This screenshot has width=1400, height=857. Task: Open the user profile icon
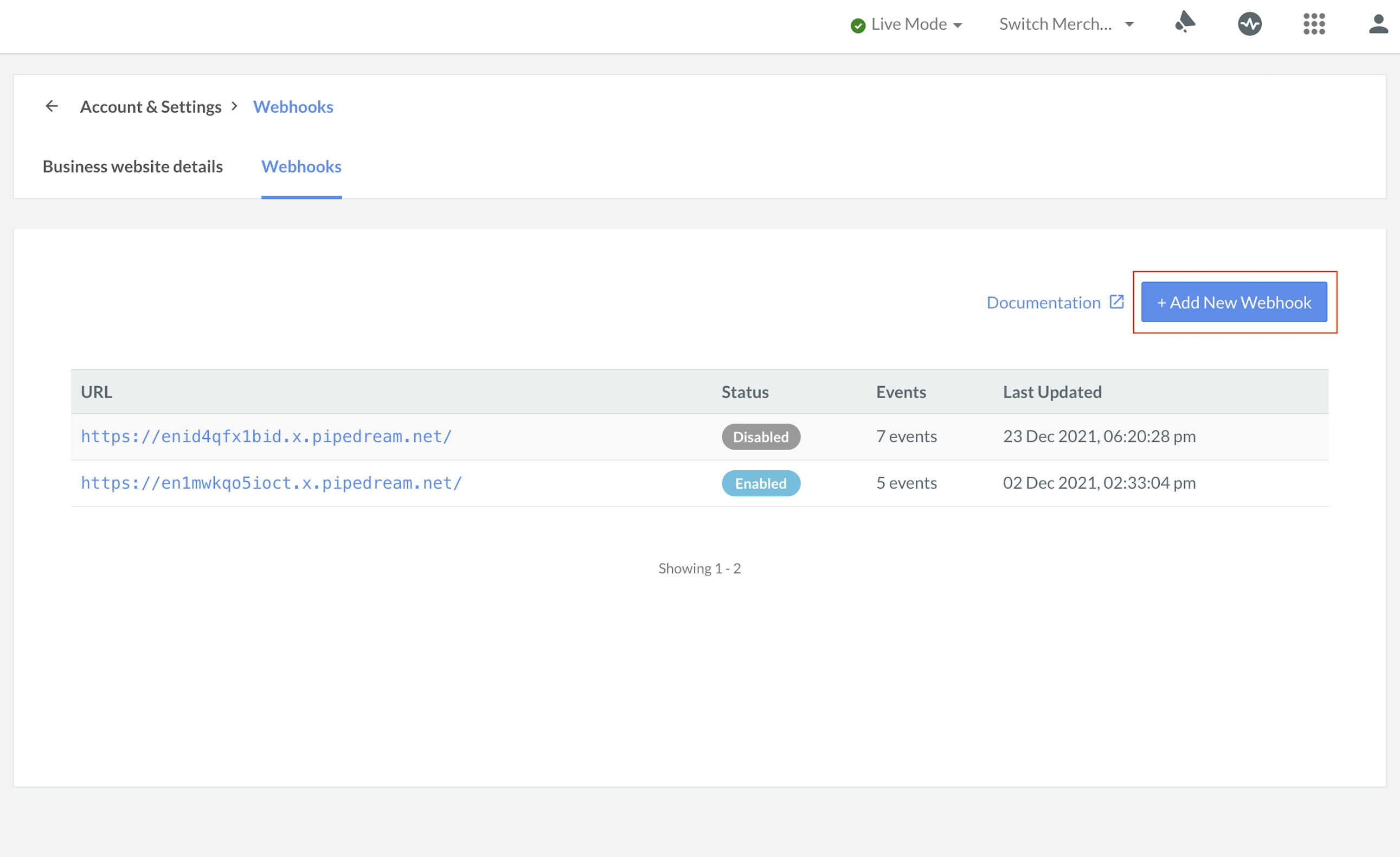[1378, 24]
